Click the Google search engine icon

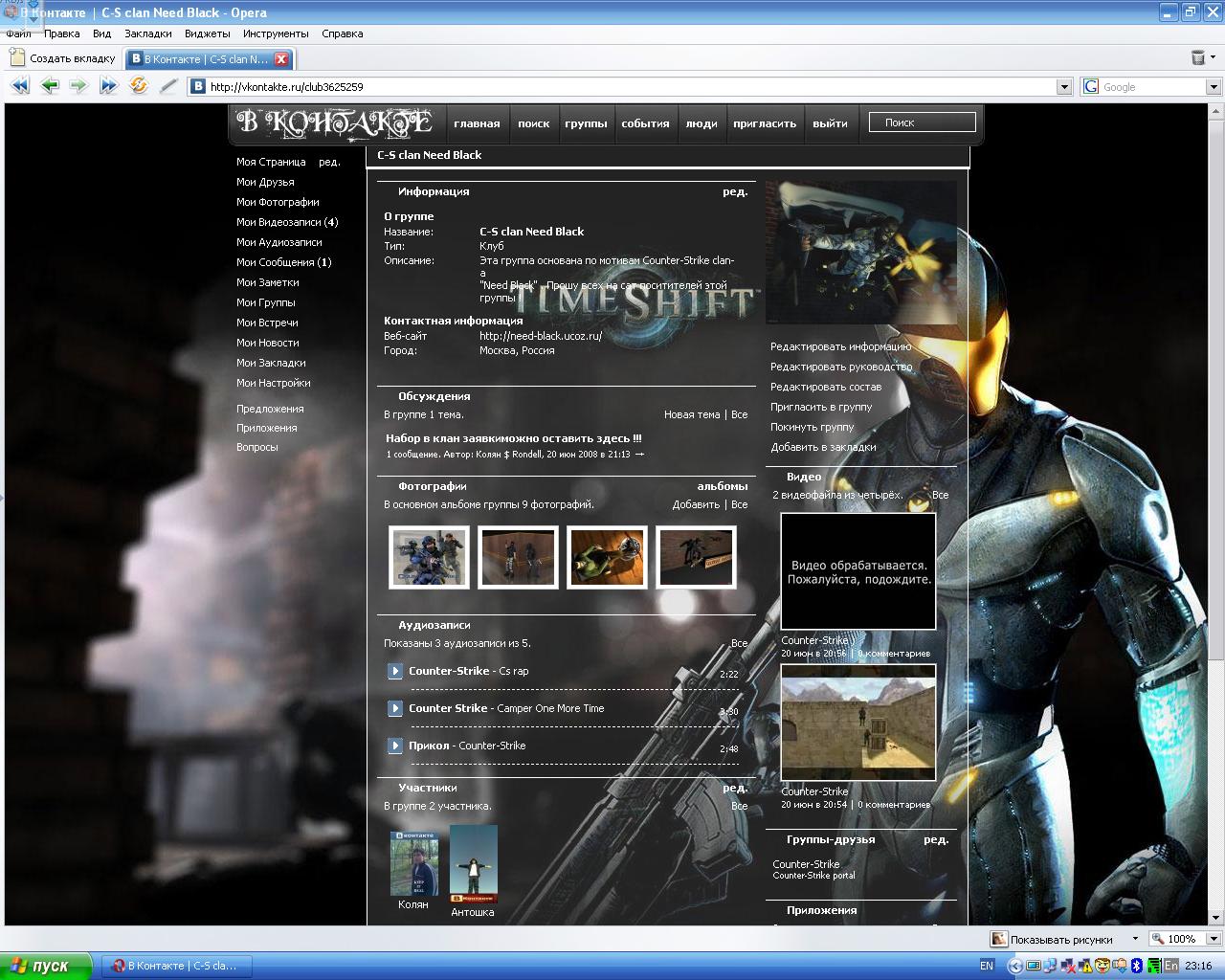coord(1091,86)
